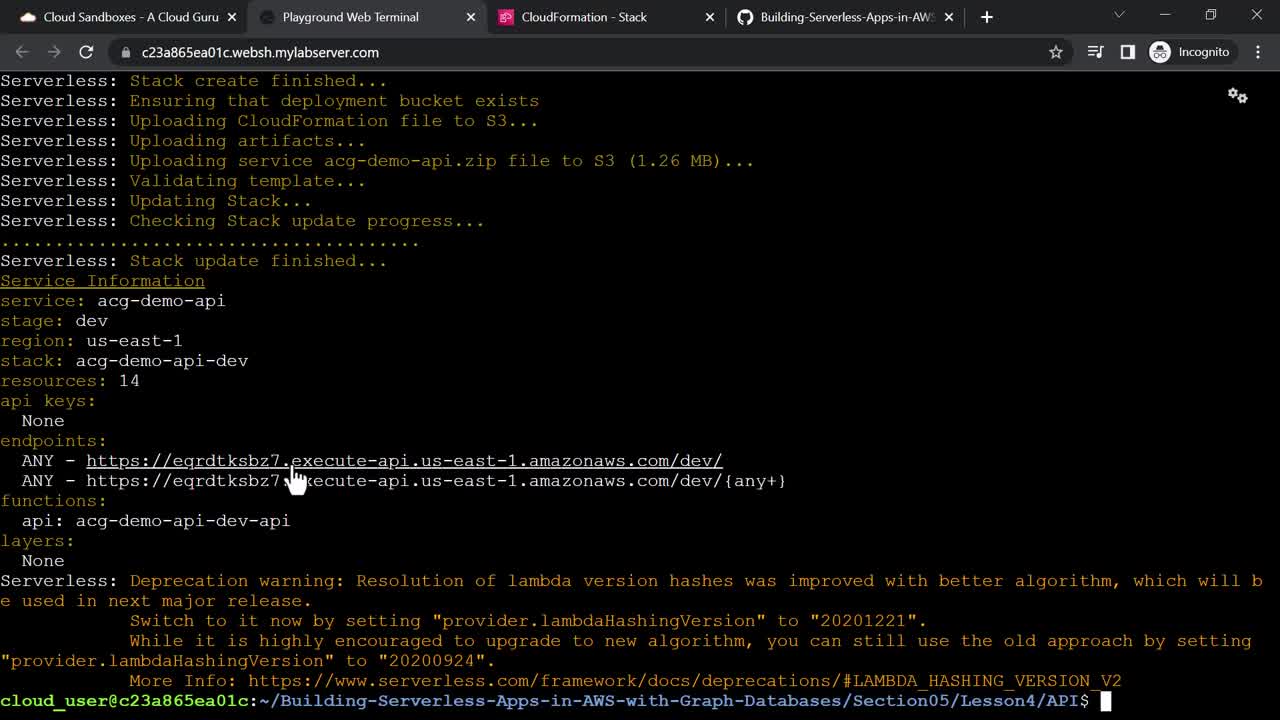Click 'Uploading CloudFormation file to S3...' line
Image resolution: width=1280 pixels, height=720 pixels.
click(x=269, y=121)
